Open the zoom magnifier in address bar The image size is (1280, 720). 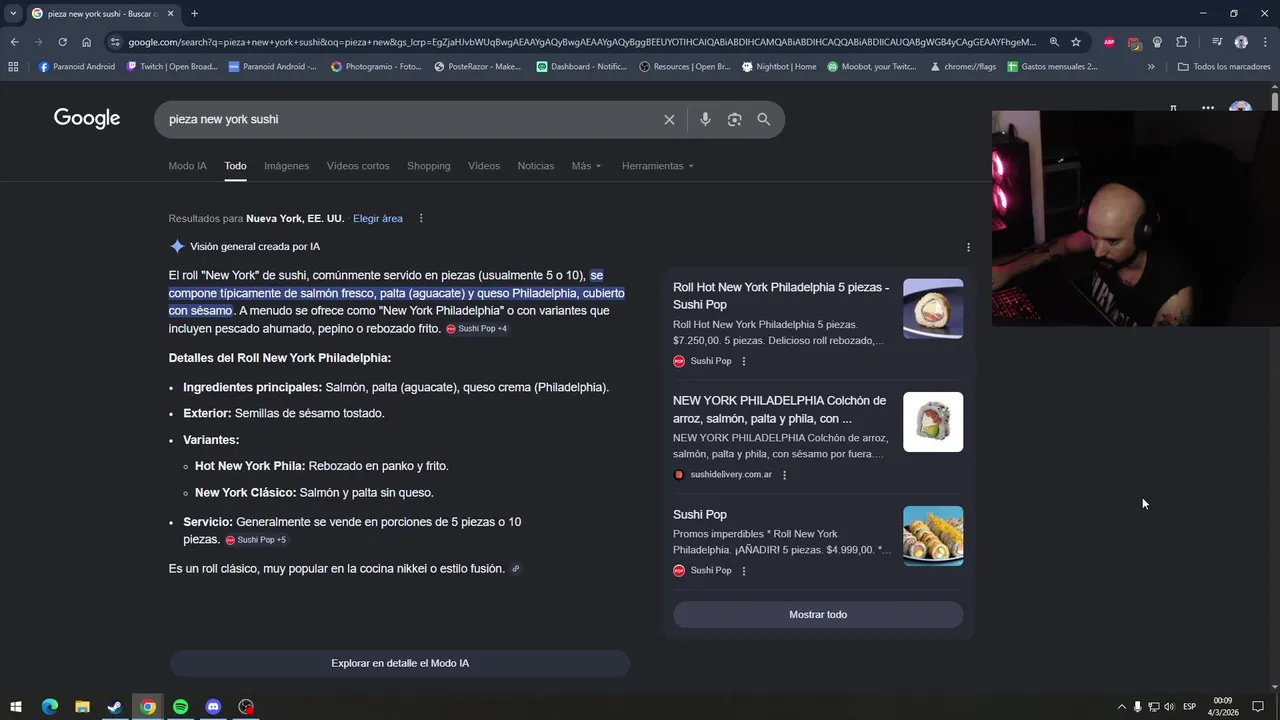pyautogui.click(x=1054, y=42)
